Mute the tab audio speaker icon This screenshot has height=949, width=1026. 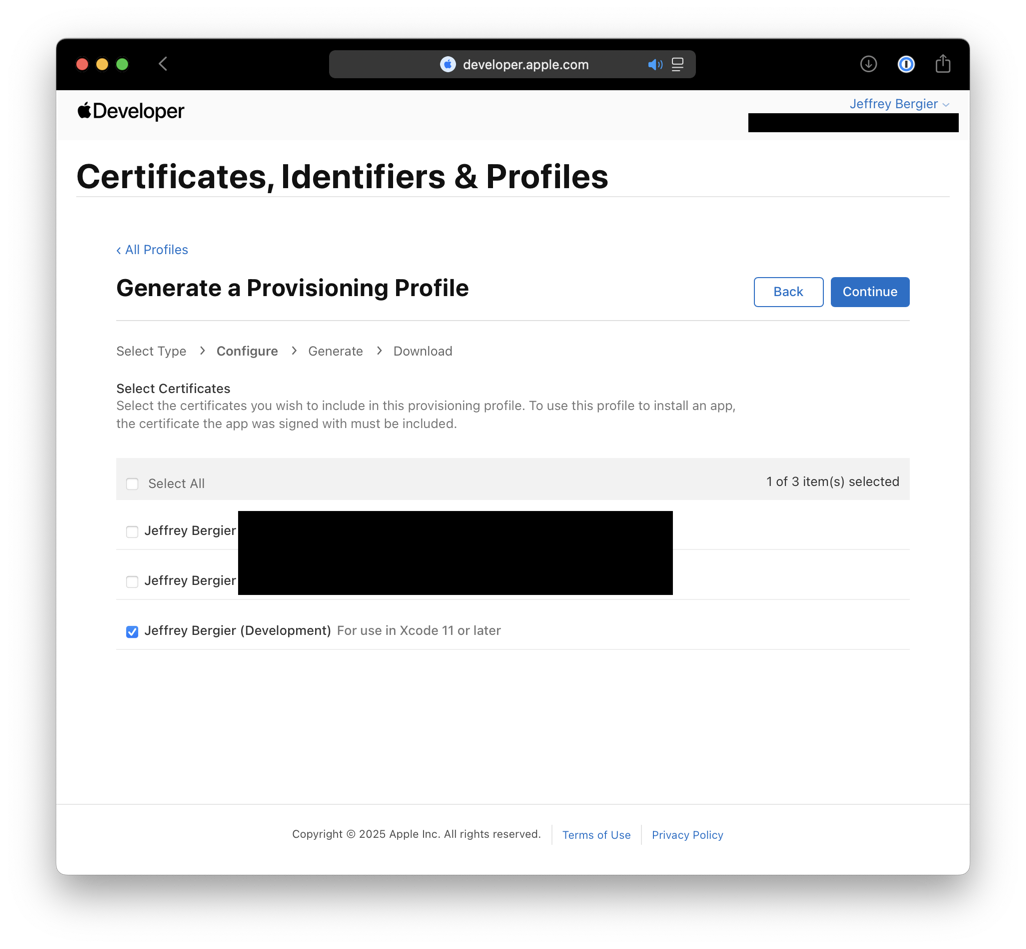[655, 65]
